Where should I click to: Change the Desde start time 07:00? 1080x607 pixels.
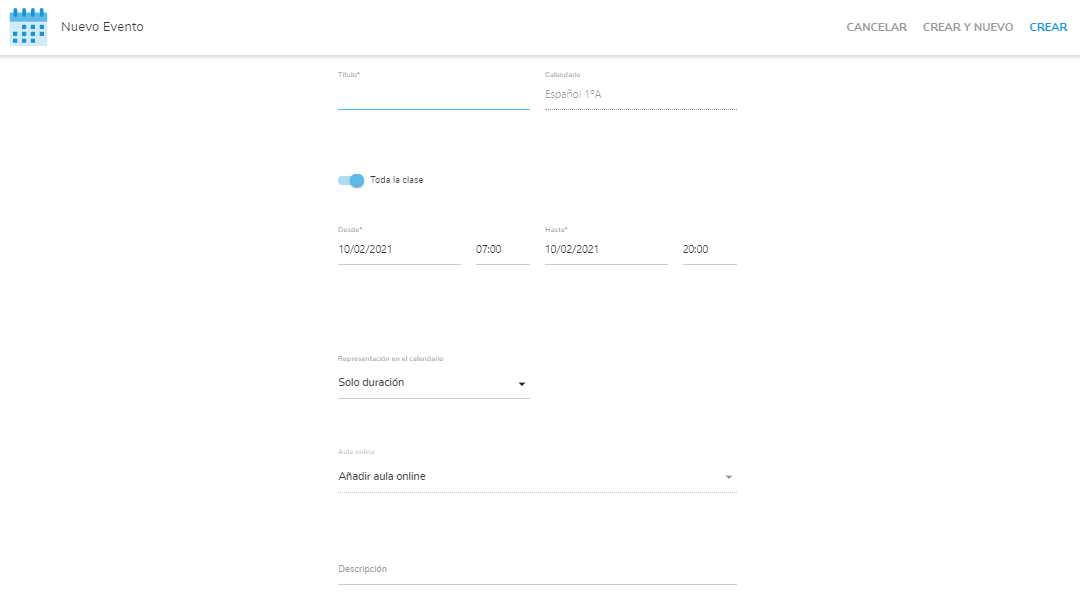(x=502, y=250)
